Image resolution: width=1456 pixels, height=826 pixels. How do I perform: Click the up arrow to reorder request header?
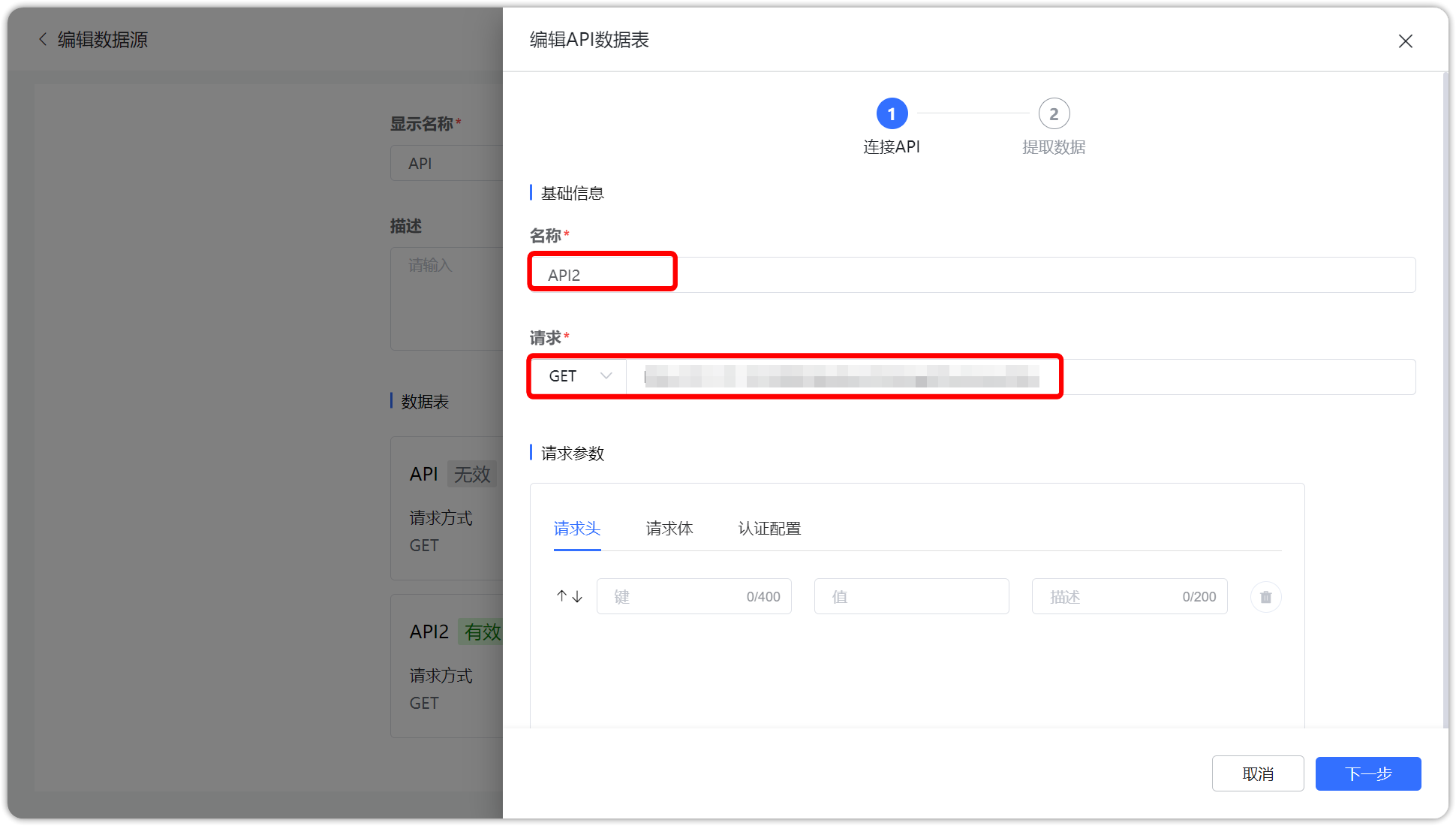coord(561,596)
